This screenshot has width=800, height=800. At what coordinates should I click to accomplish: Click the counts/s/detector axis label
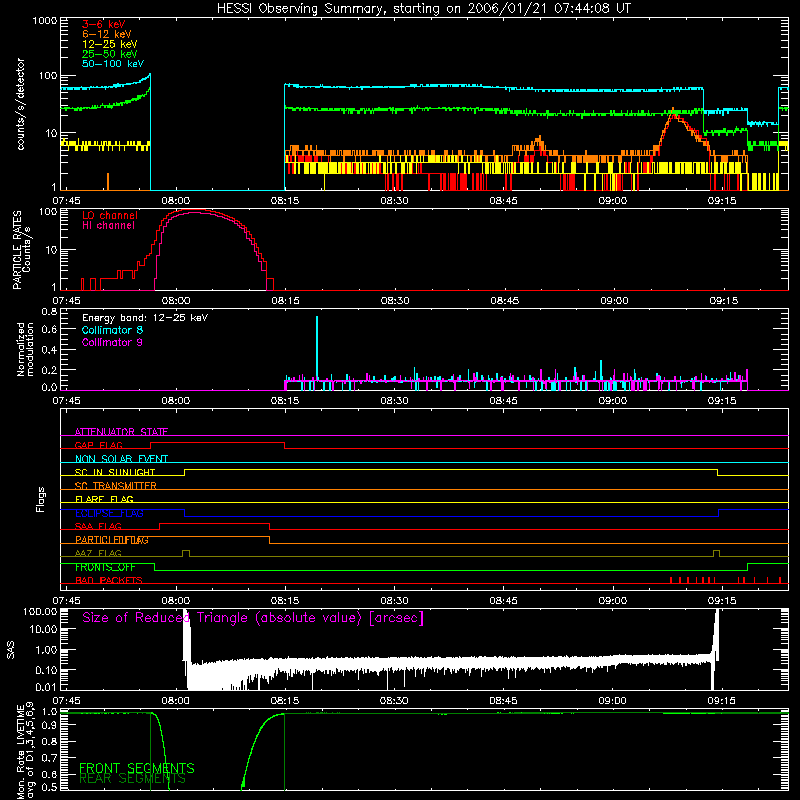pos(20,104)
